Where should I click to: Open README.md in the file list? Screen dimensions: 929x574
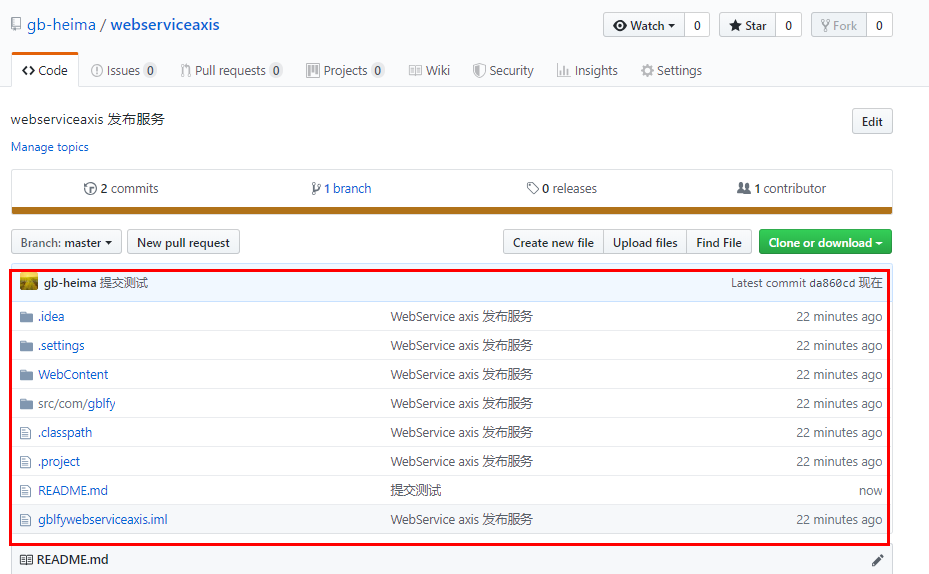point(73,490)
